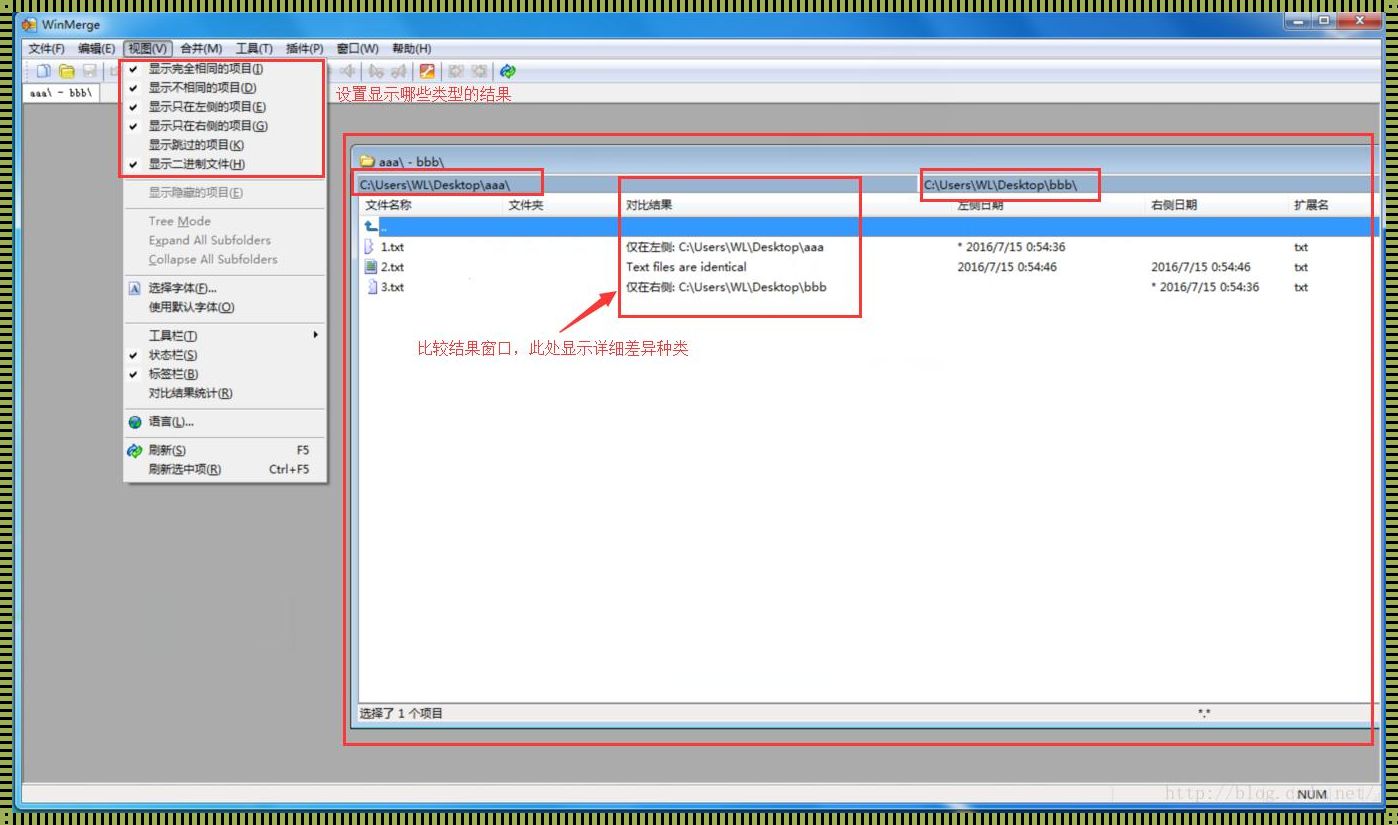
Task: Click grayed Expand All Subfolders entry
Action: (225, 240)
